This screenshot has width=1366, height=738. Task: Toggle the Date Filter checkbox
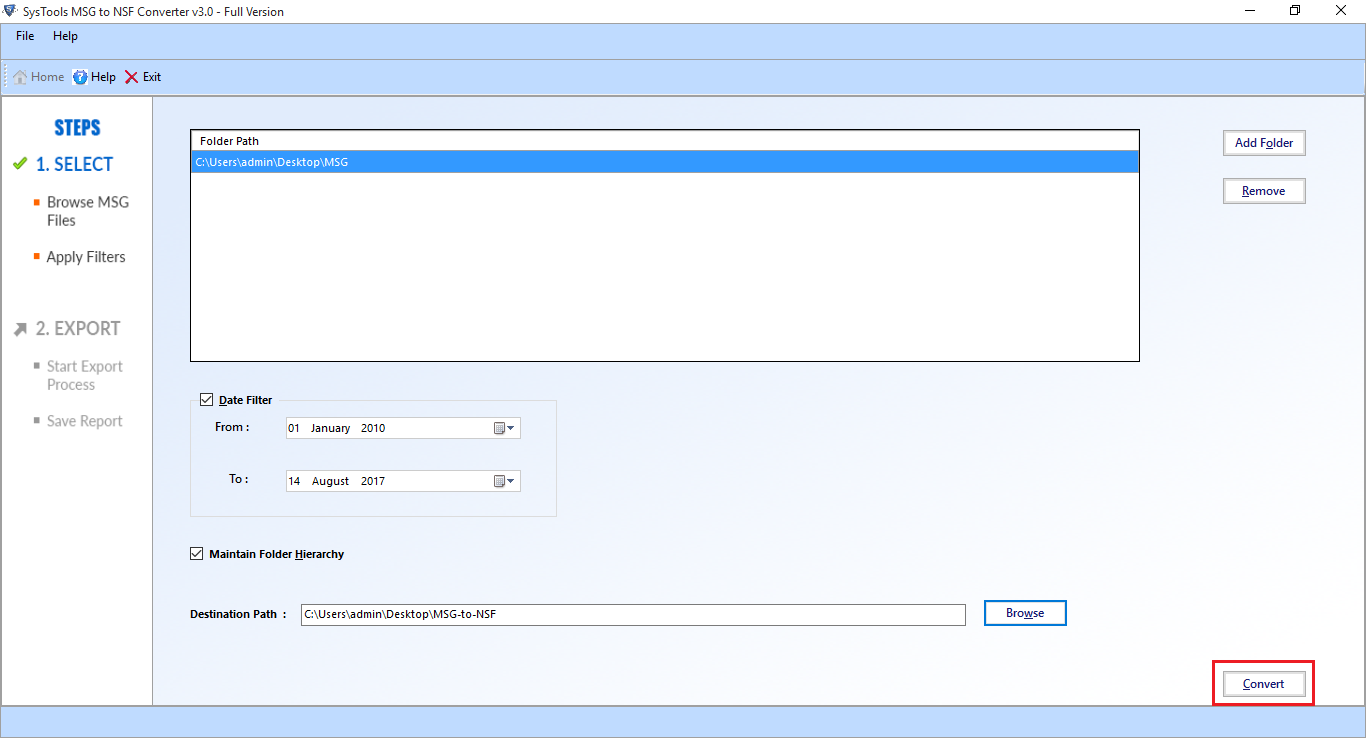click(207, 400)
